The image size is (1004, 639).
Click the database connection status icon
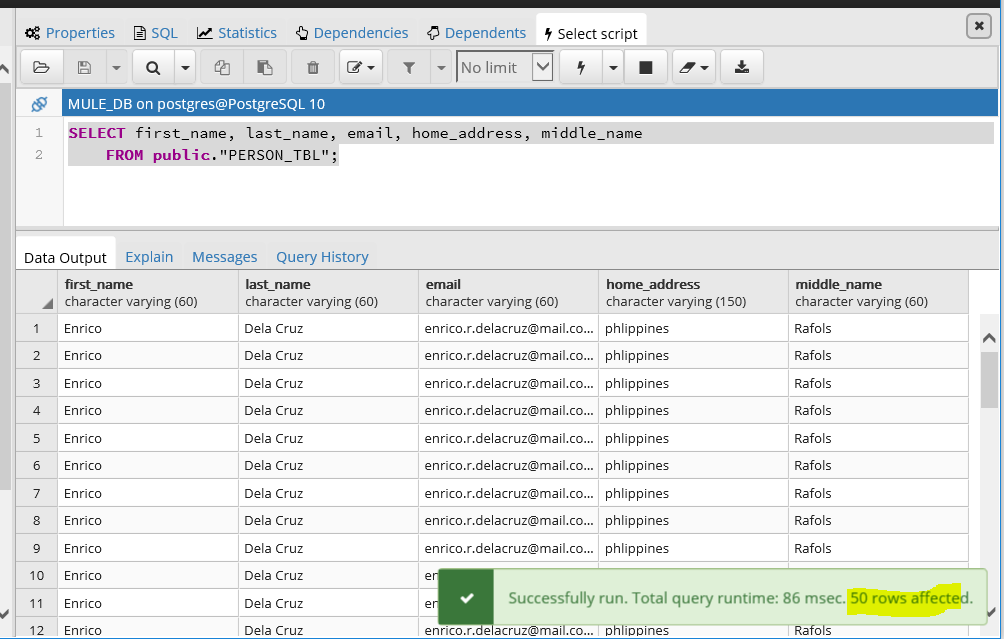pos(39,104)
